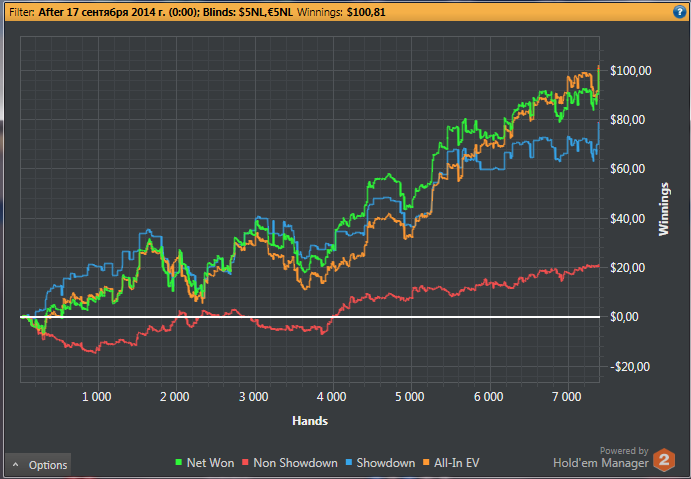691x479 pixels.
Task: Open the help question mark icon
Action: click(680, 12)
